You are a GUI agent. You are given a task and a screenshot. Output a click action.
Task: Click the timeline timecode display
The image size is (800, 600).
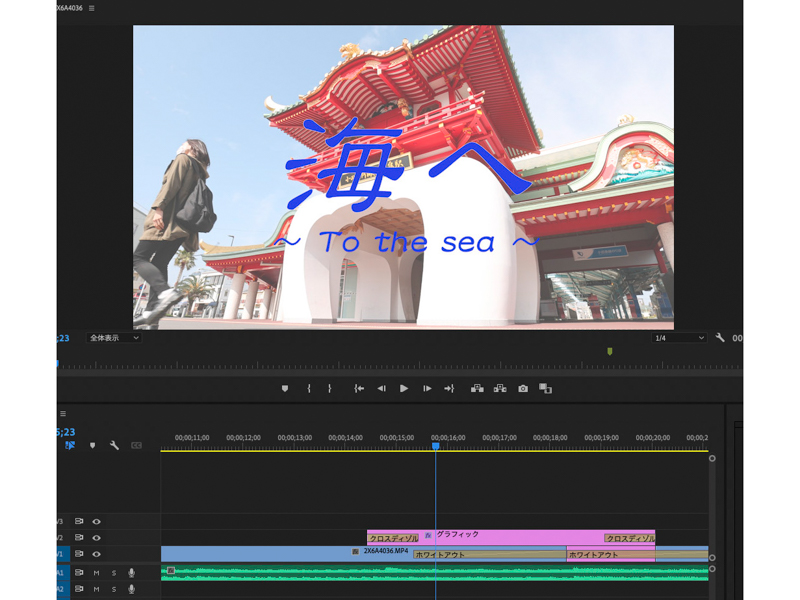[66, 432]
